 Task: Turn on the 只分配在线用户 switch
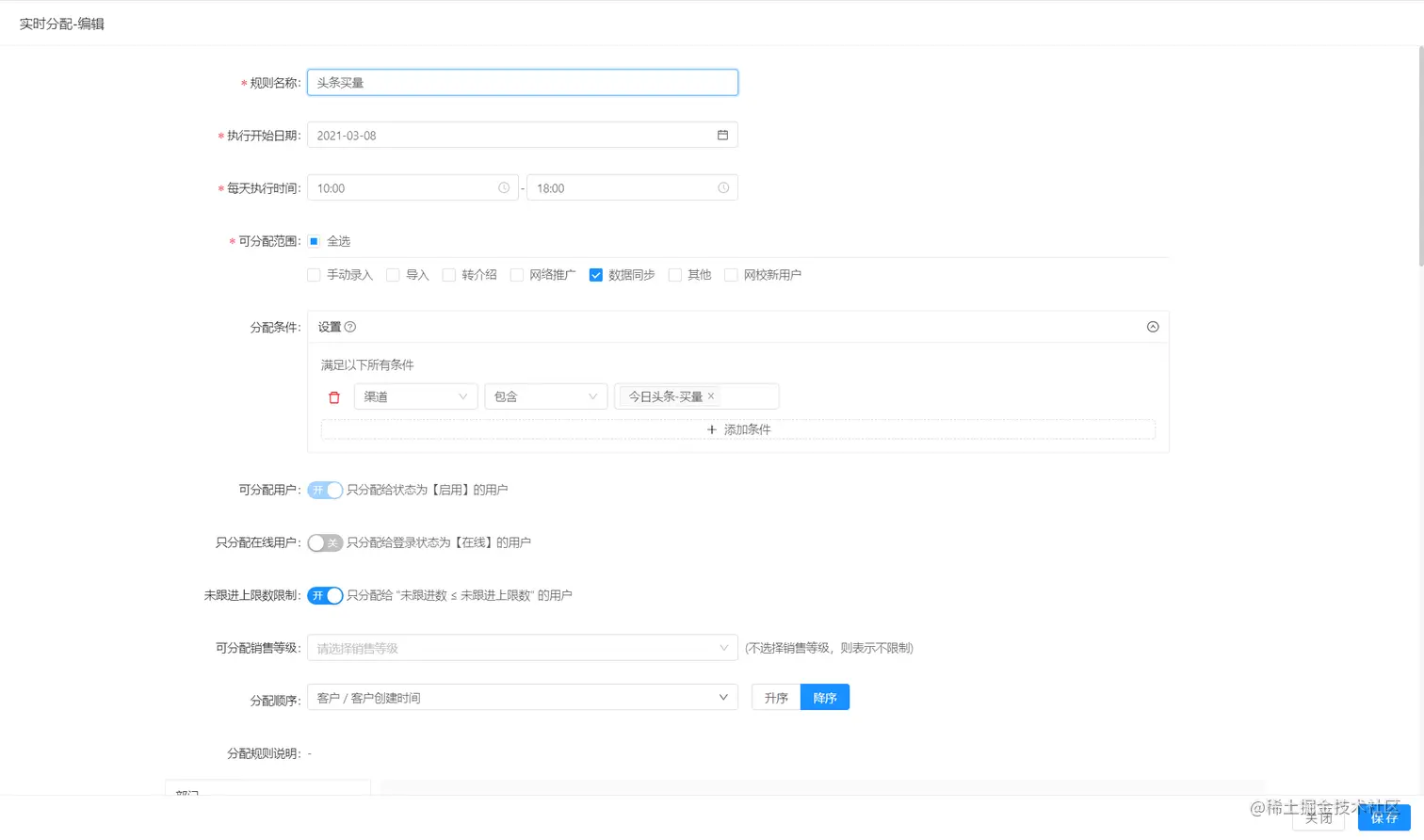coord(325,542)
